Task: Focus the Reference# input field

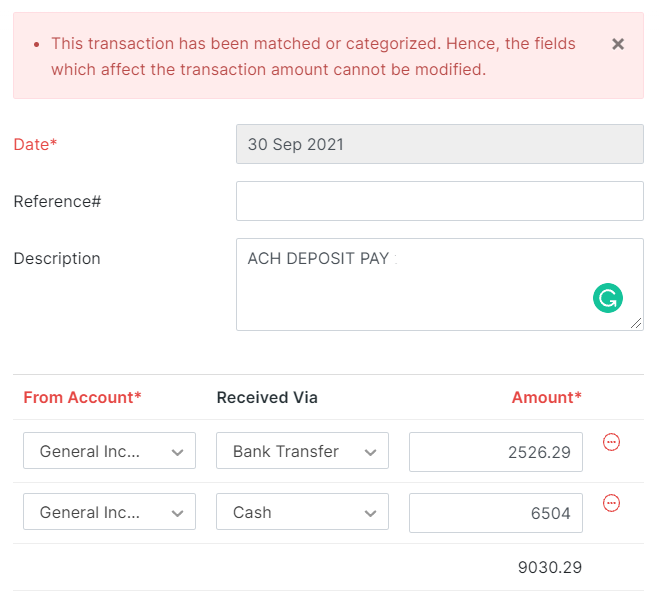Action: coord(440,201)
